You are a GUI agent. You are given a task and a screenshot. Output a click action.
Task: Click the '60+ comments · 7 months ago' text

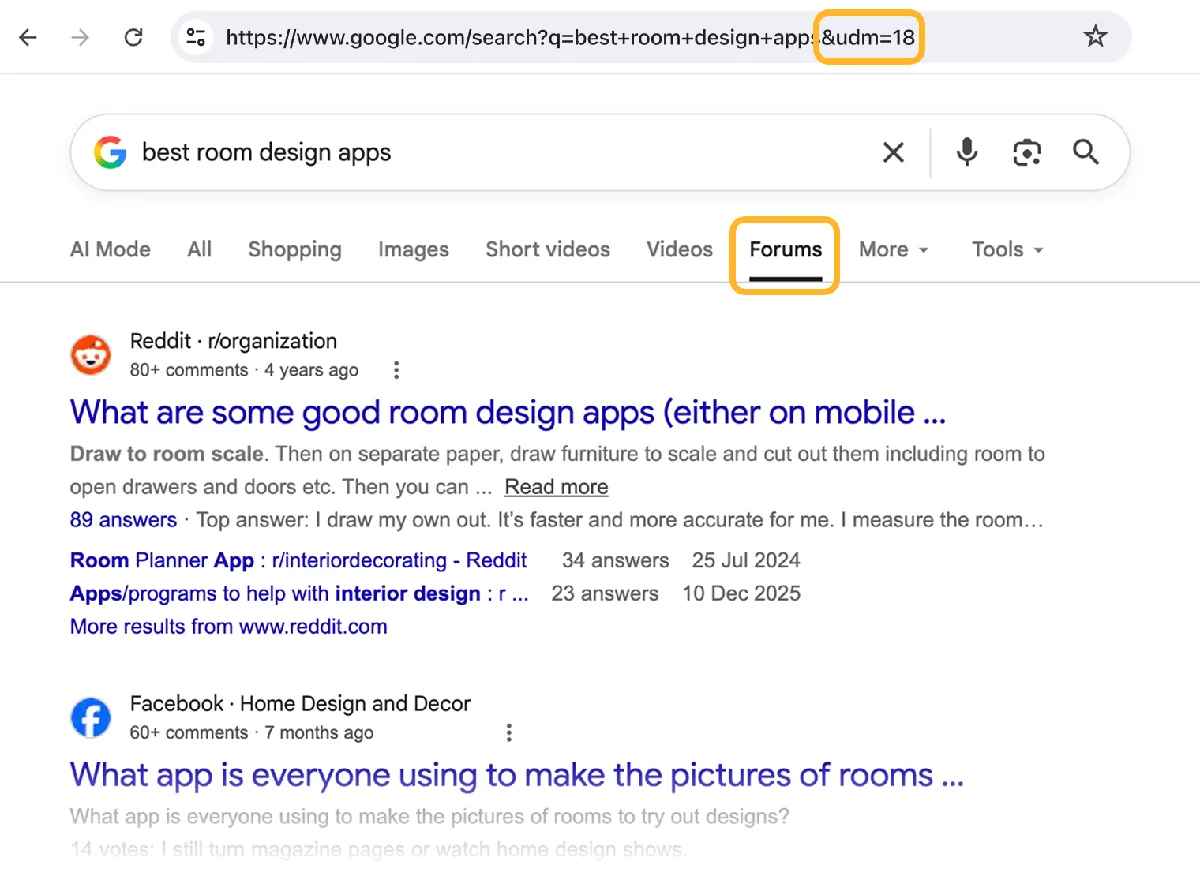coord(252,733)
